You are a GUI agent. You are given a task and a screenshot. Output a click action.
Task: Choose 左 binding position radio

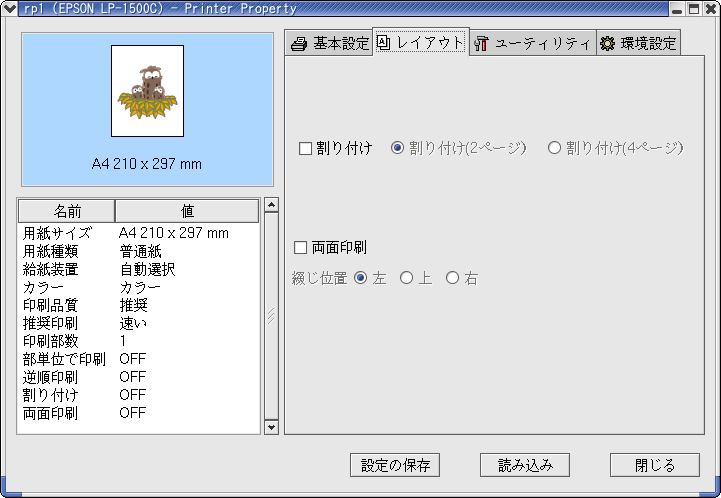[361, 278]
